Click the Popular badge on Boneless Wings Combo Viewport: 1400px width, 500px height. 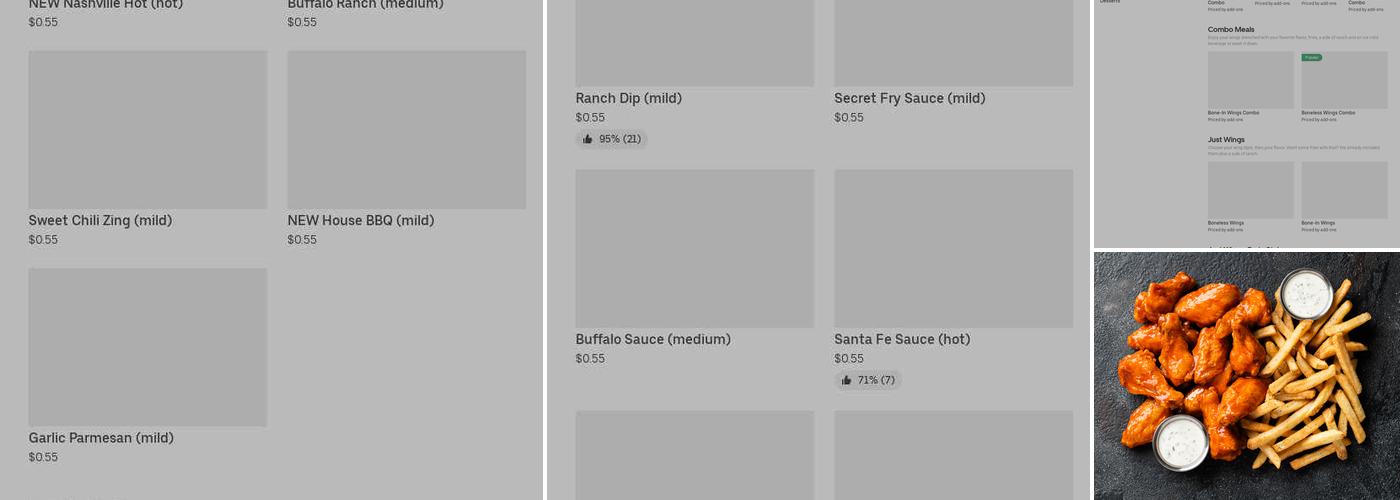tap(1312, 58)
